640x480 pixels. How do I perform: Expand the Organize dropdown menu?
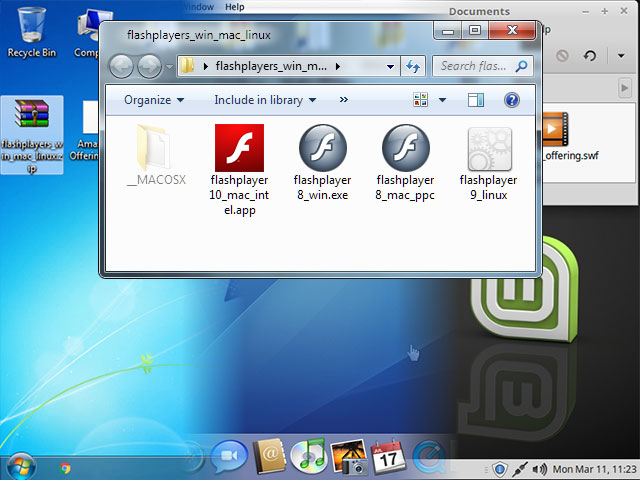pyautogui.click(x=154, y=100)
